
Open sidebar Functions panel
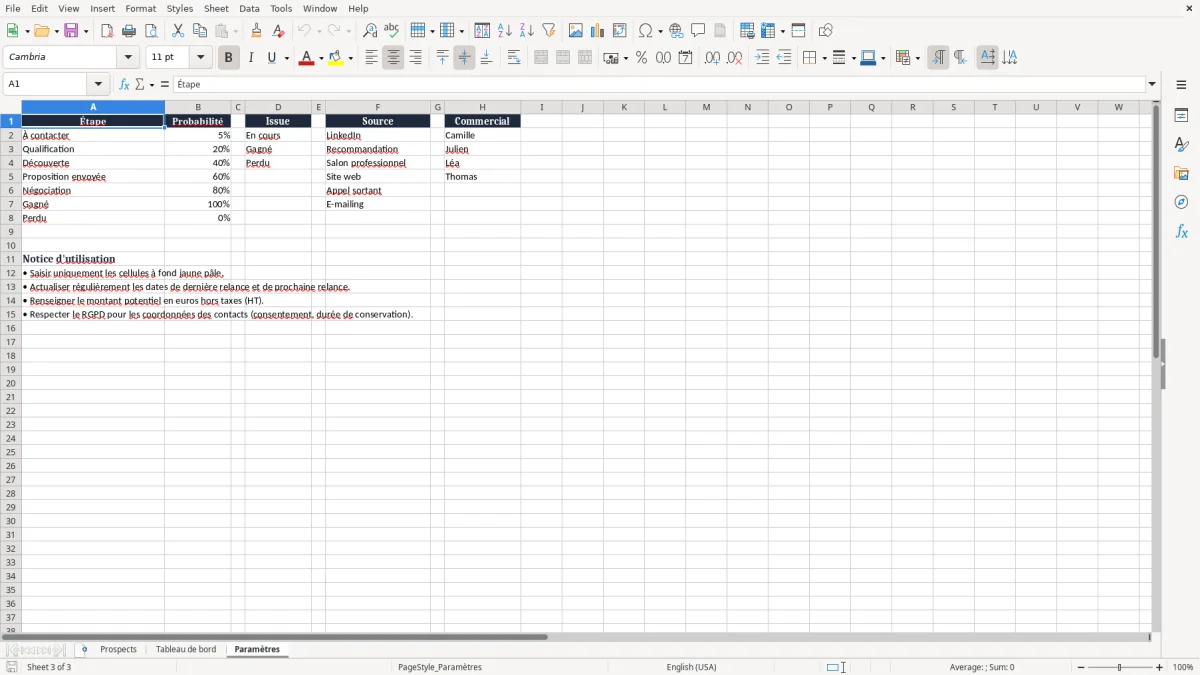pos(1181,232)
